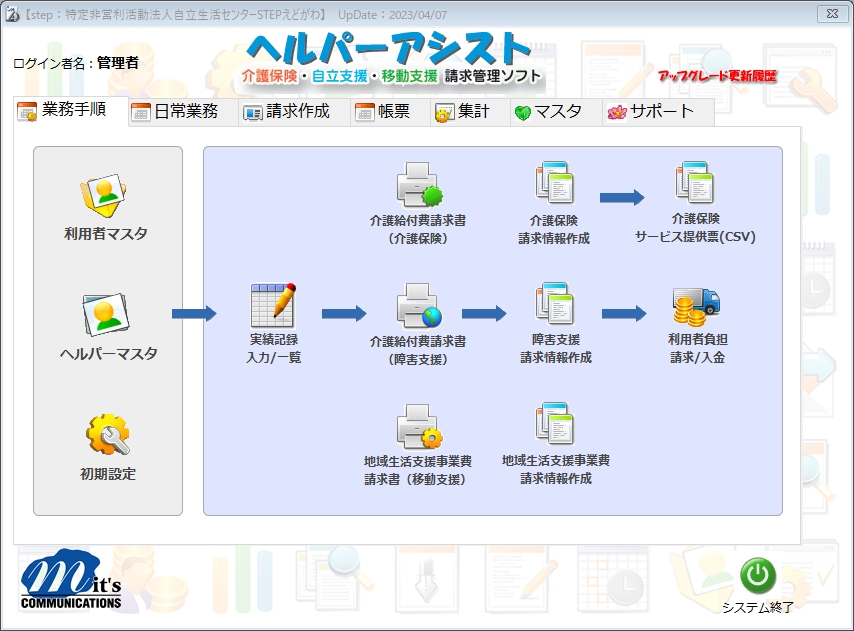
Task: Open the 初期設定 gear icon
Action: pos(108,434)
